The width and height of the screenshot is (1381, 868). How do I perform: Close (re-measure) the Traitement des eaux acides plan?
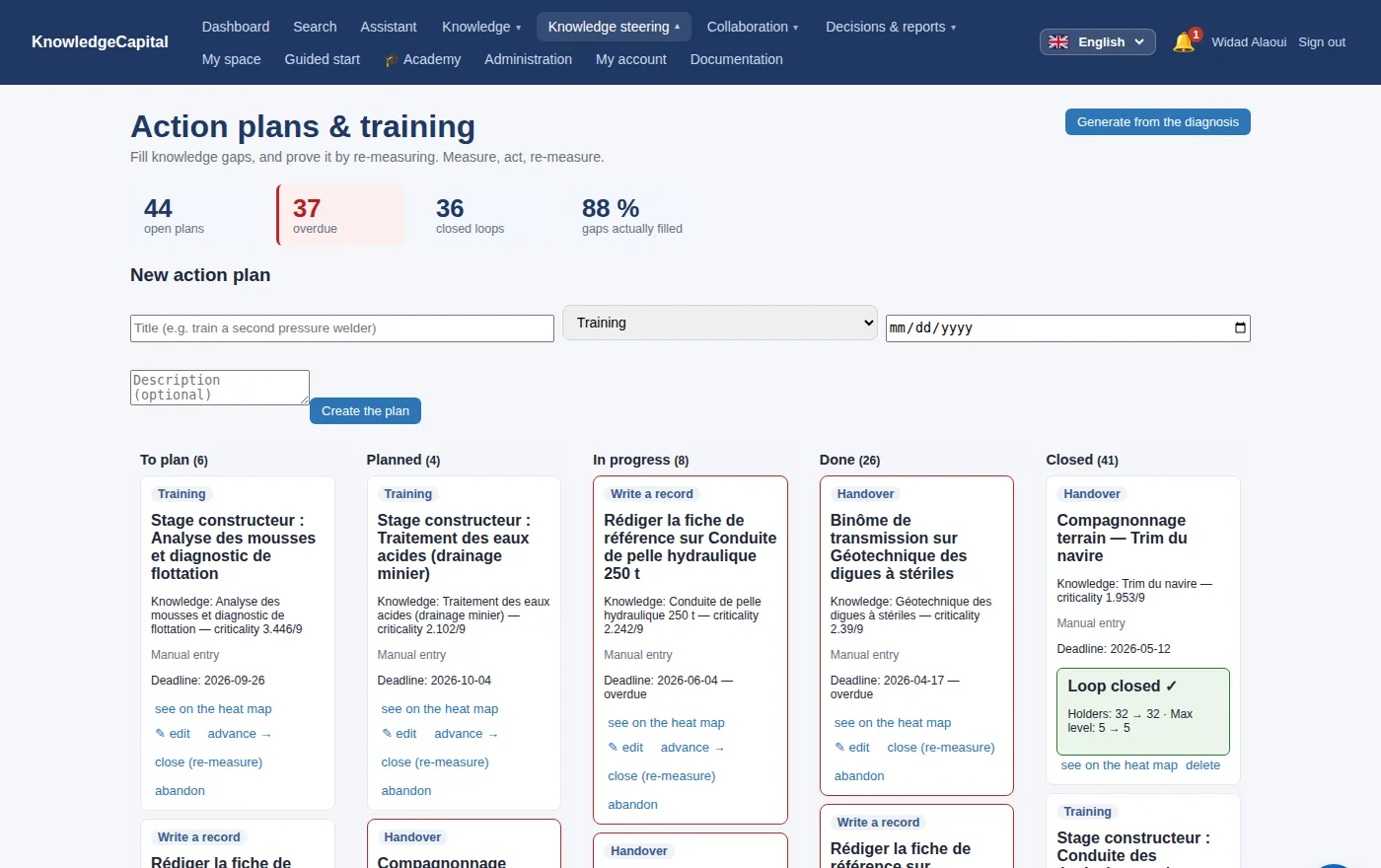[x=435, y=762]
